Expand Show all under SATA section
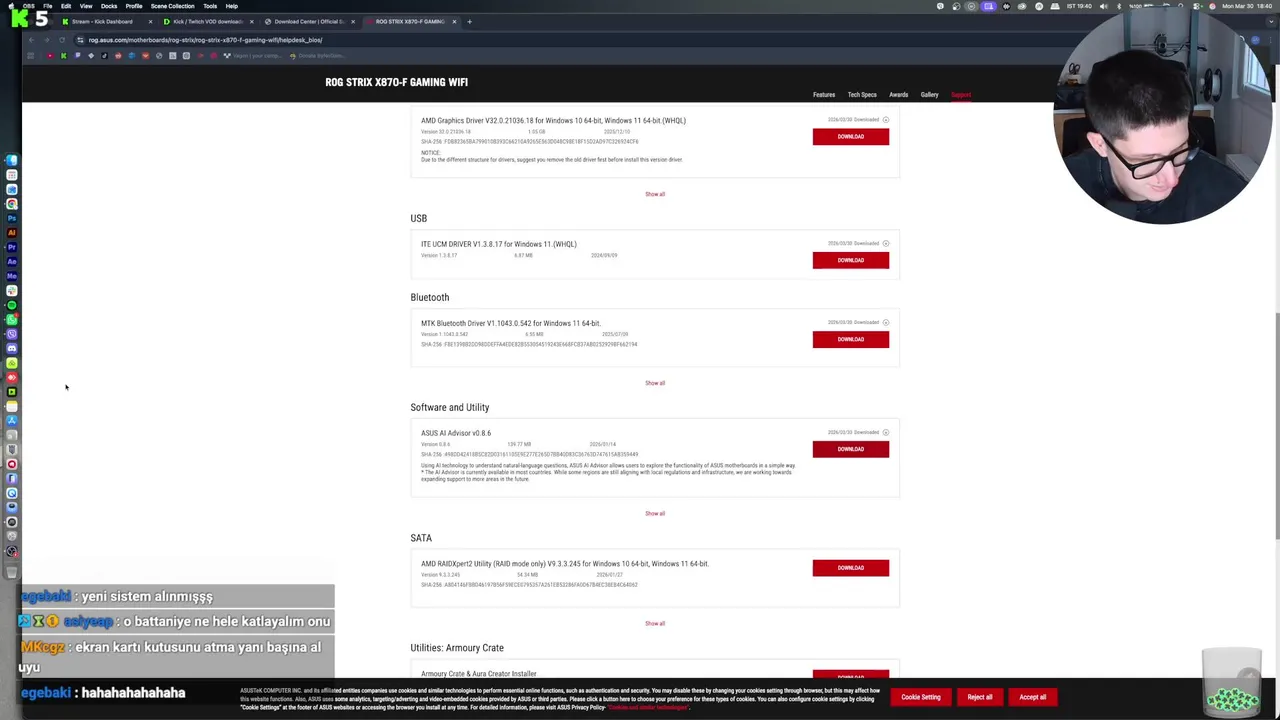The width and height of the screenshot is (1280, 720). [655, 624]
